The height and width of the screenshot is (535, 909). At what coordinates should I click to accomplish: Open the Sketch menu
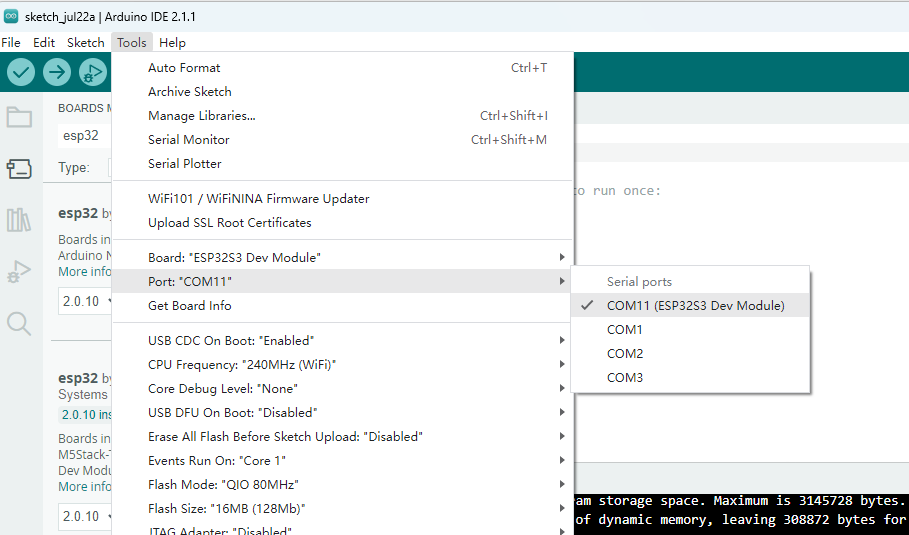point(86,42)
